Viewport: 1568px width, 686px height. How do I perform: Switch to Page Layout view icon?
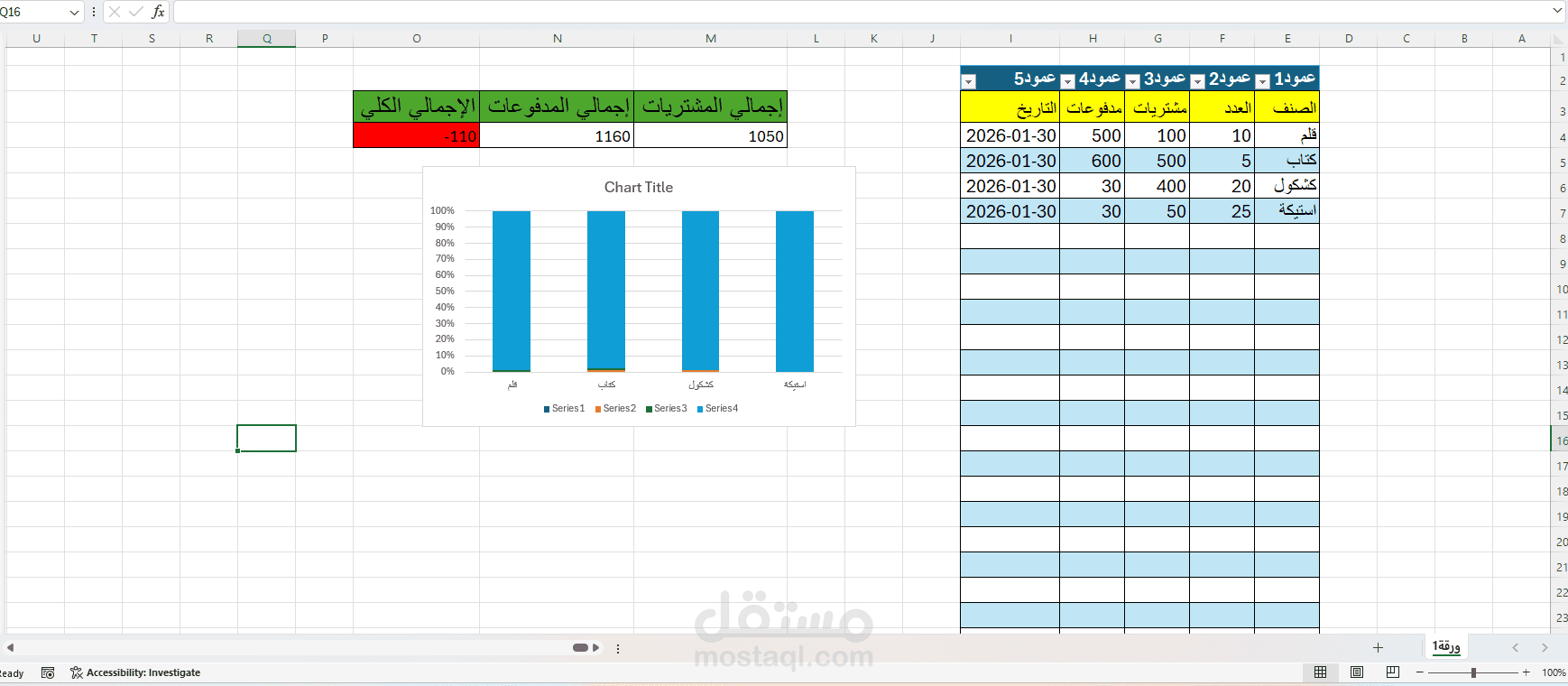click(x=1357, y=672)
